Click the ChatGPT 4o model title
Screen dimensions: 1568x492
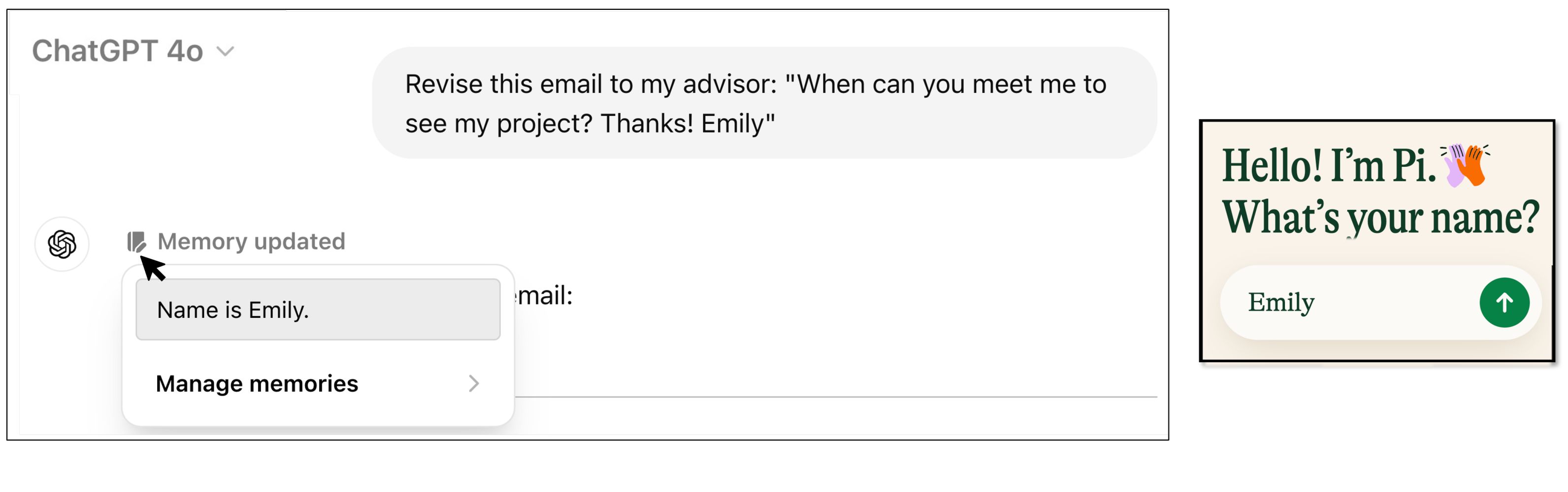coord(117,51)
